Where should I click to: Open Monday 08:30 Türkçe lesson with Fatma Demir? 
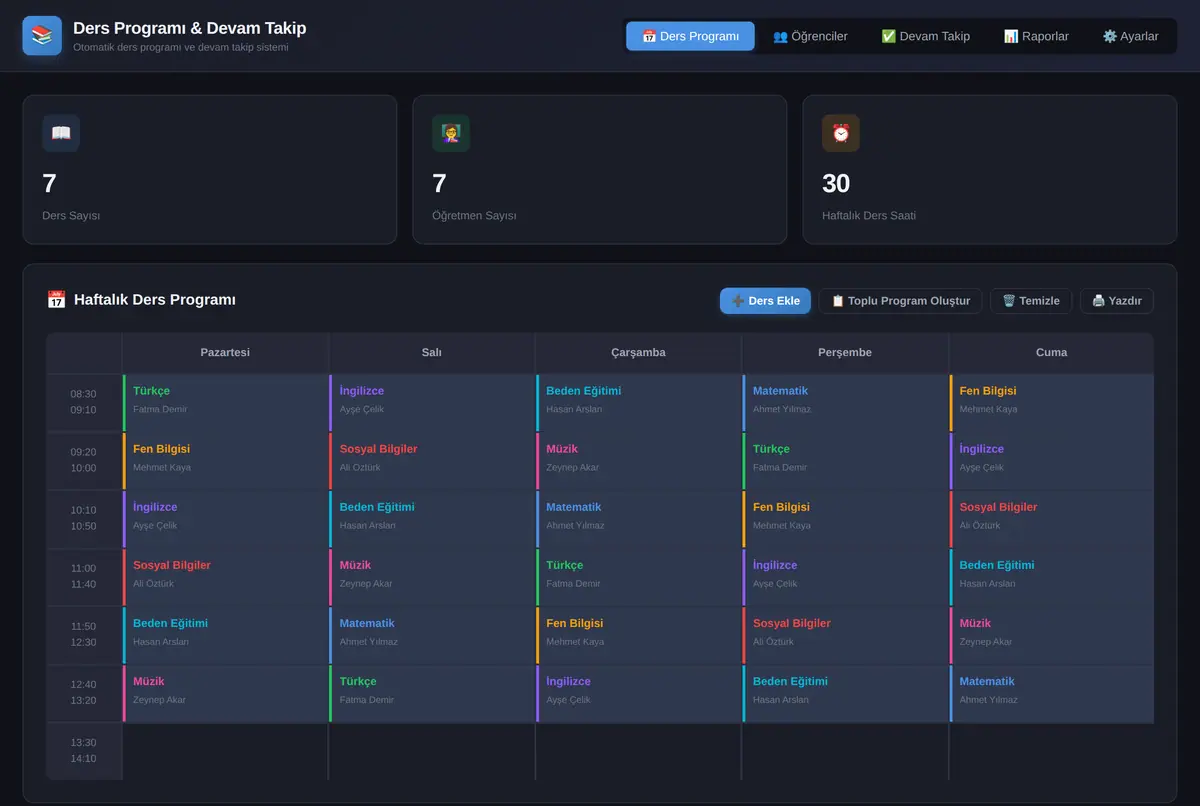click(x=225, y=403)
